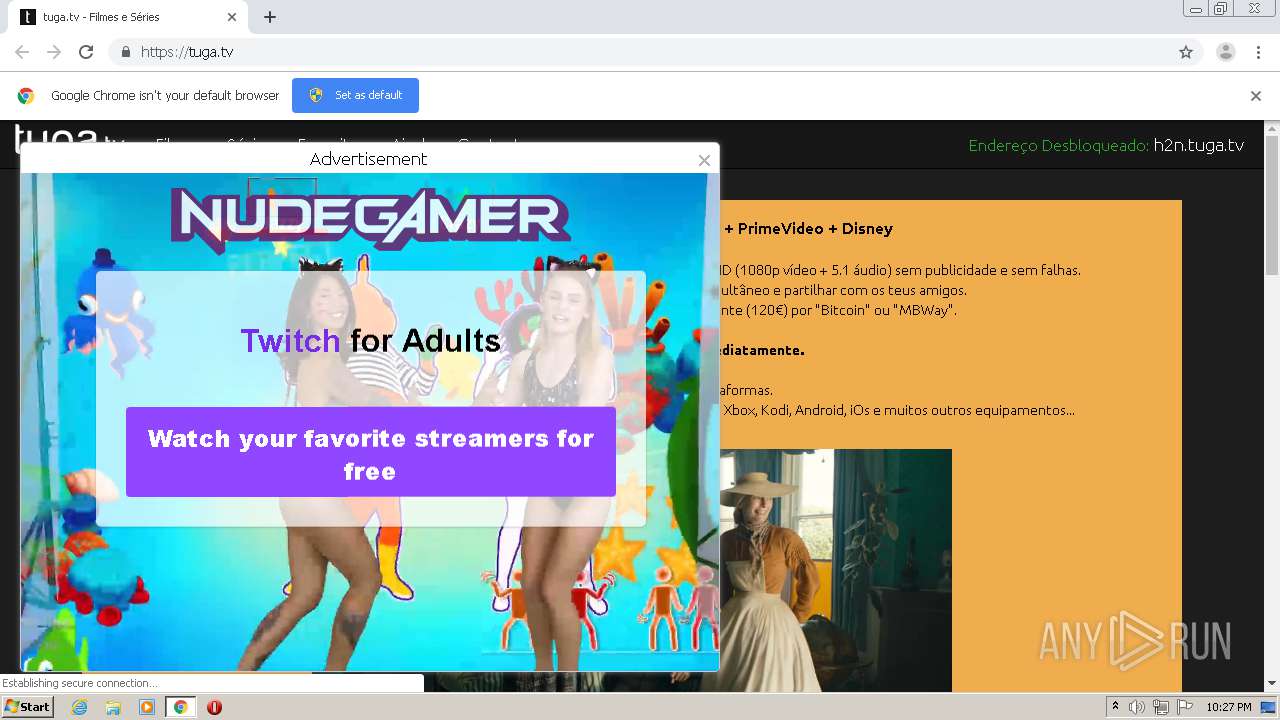This screenshot has width=1280, height=720.
Task: Close the Advertisement popup
Action: [x=704, y=160]
